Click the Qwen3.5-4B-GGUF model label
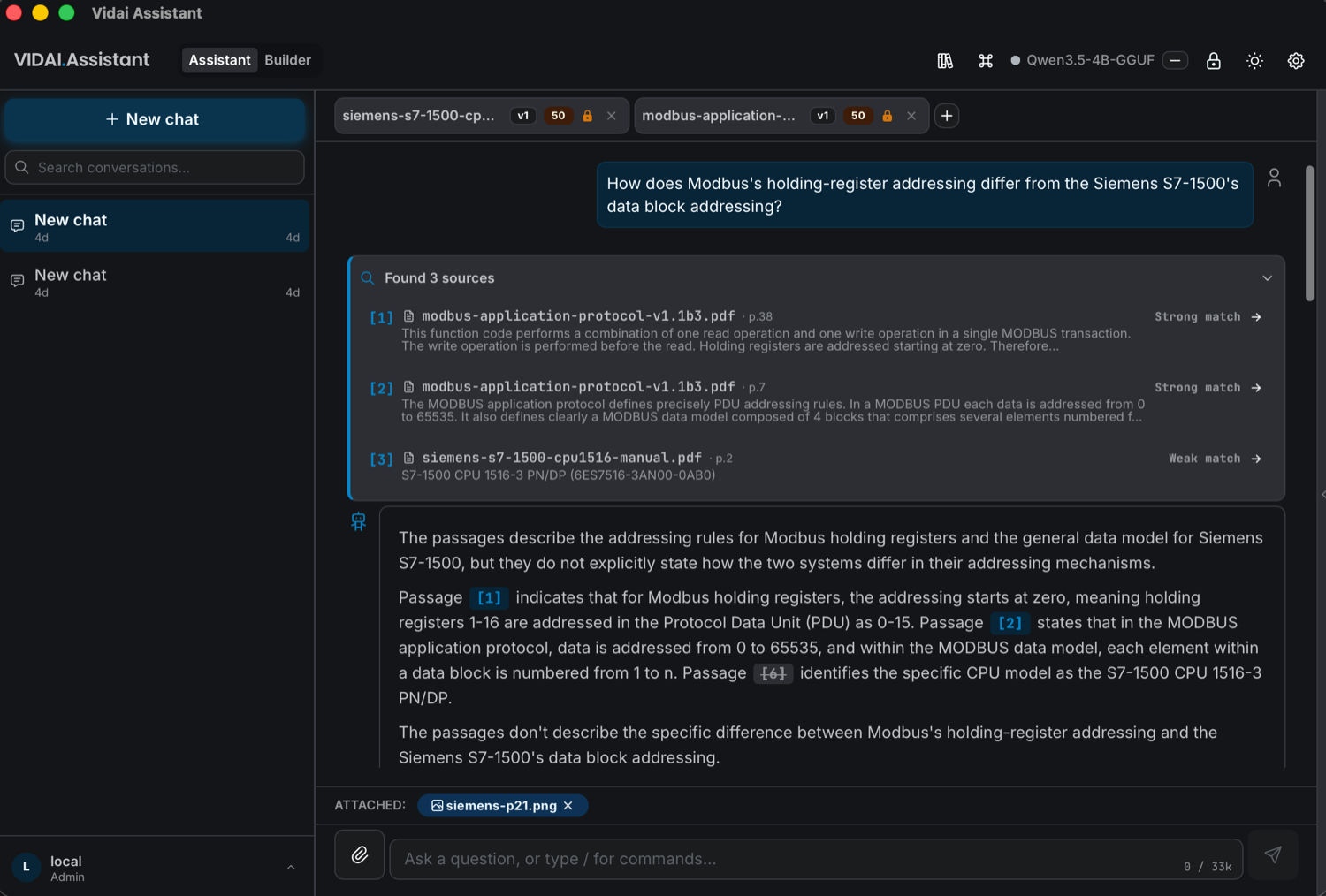The width and height of the screenshot is (1326, 896). (1090, 60)
